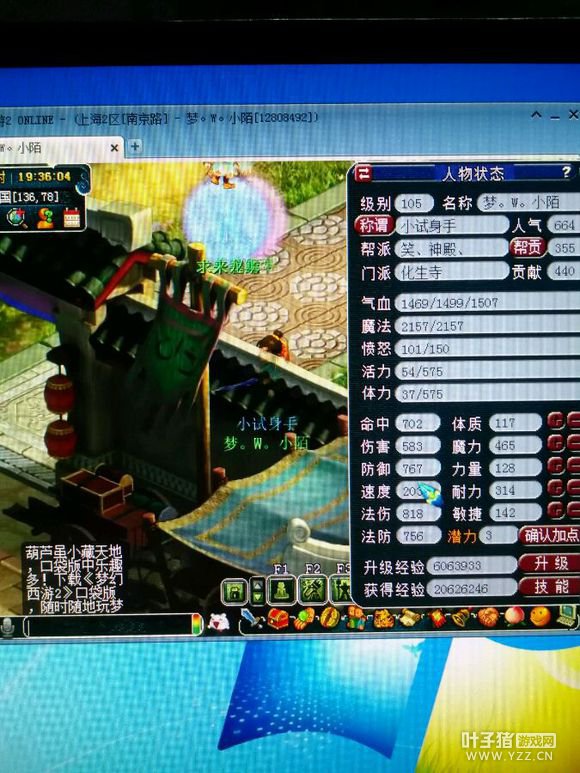Open the orange figure help icon
The height and width of the screenshot is (773, 580).
(x=46, y=217)
